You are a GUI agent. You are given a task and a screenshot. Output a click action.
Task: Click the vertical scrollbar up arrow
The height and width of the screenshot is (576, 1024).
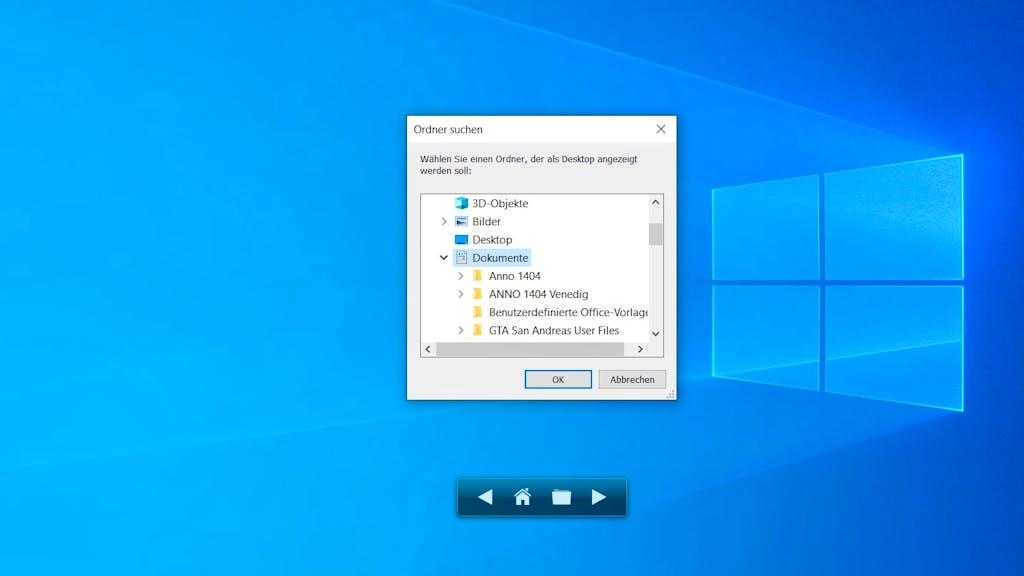tap(656, 202)
